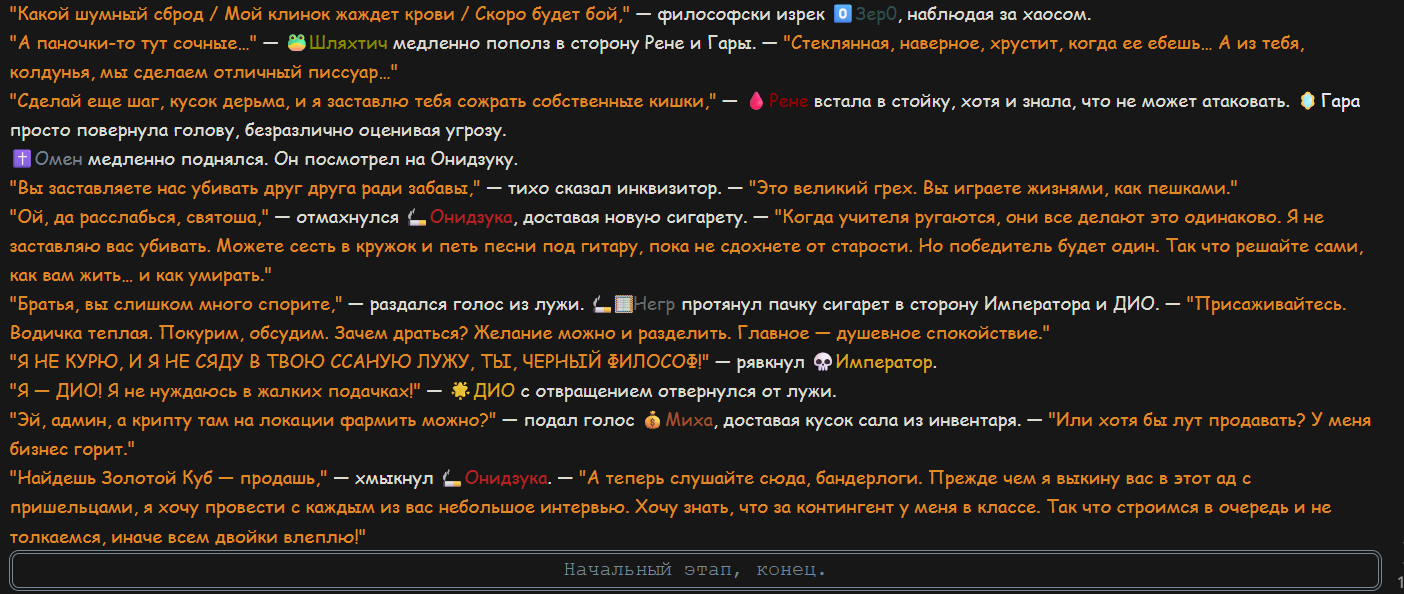Viewport: 1404px width, 594px height.
Task: Click cigarette emoji before Онидзука after 'хмыкнул'
Action: [x=451, y=479]
